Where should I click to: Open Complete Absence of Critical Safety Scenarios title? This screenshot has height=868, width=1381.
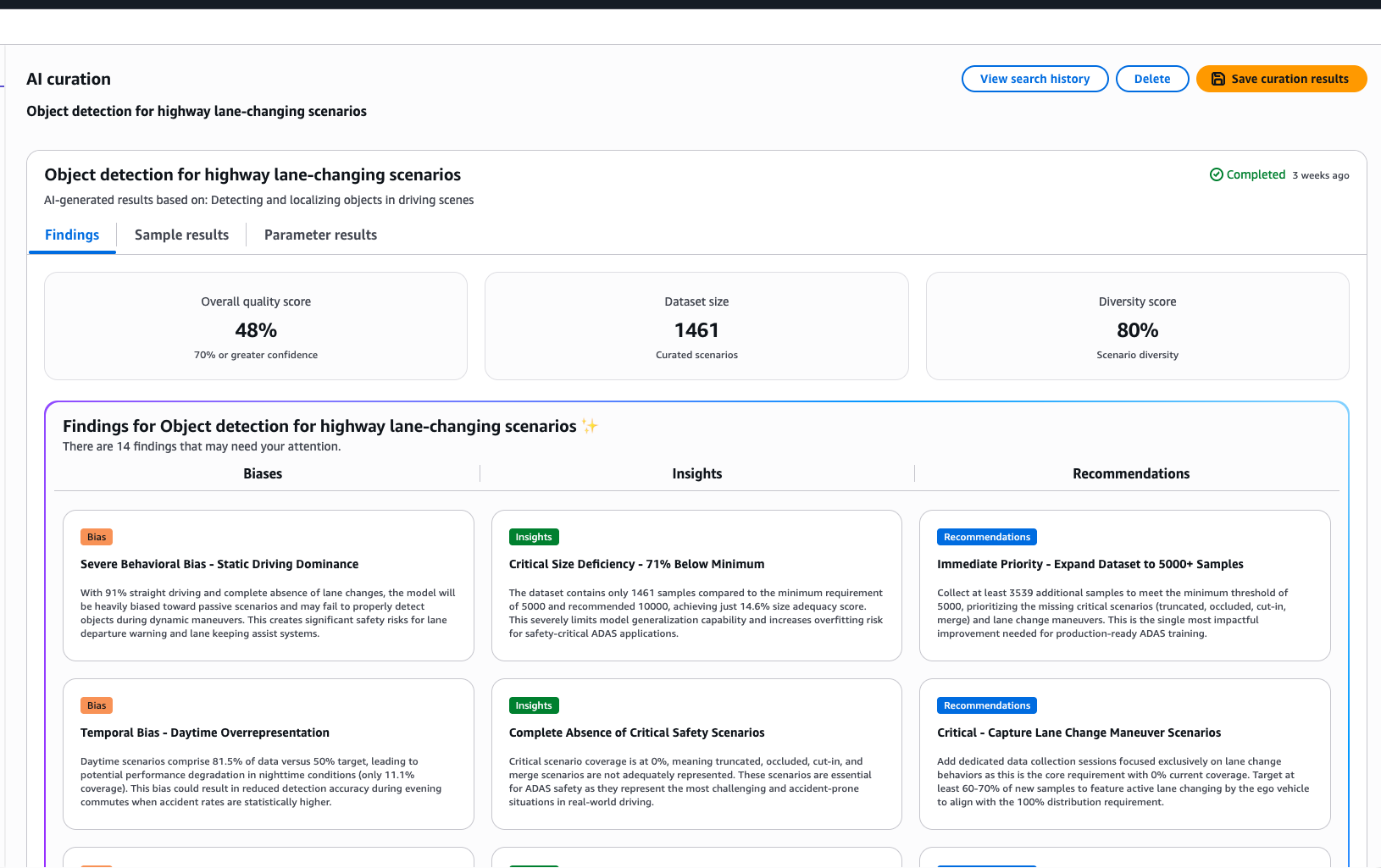coord(636,733)
